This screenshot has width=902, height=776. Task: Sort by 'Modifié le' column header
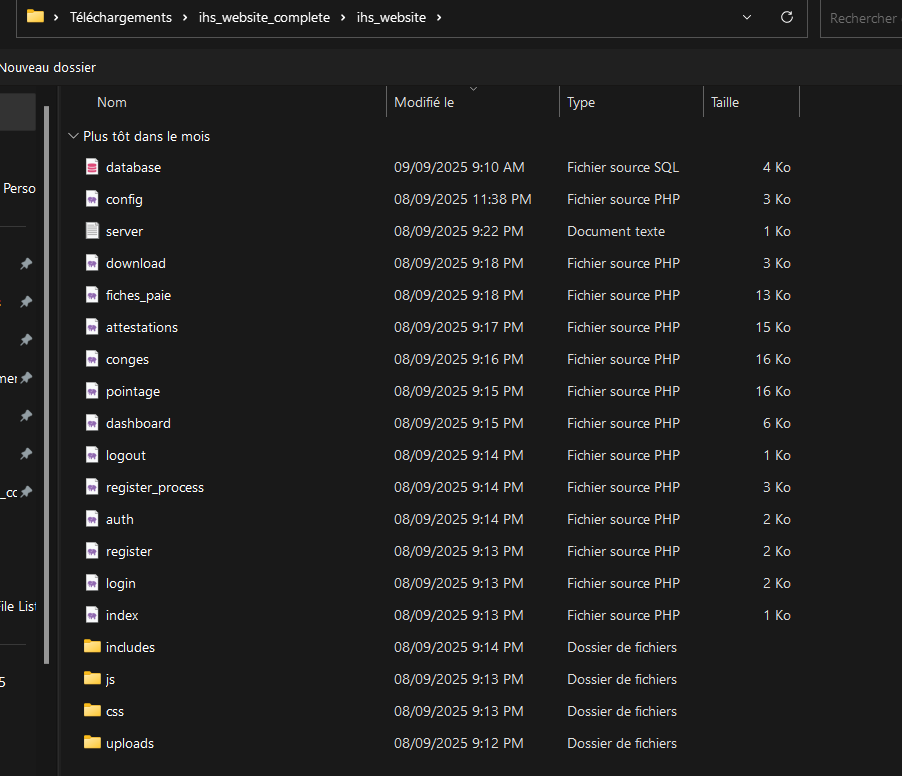click(x=424, y=102)
